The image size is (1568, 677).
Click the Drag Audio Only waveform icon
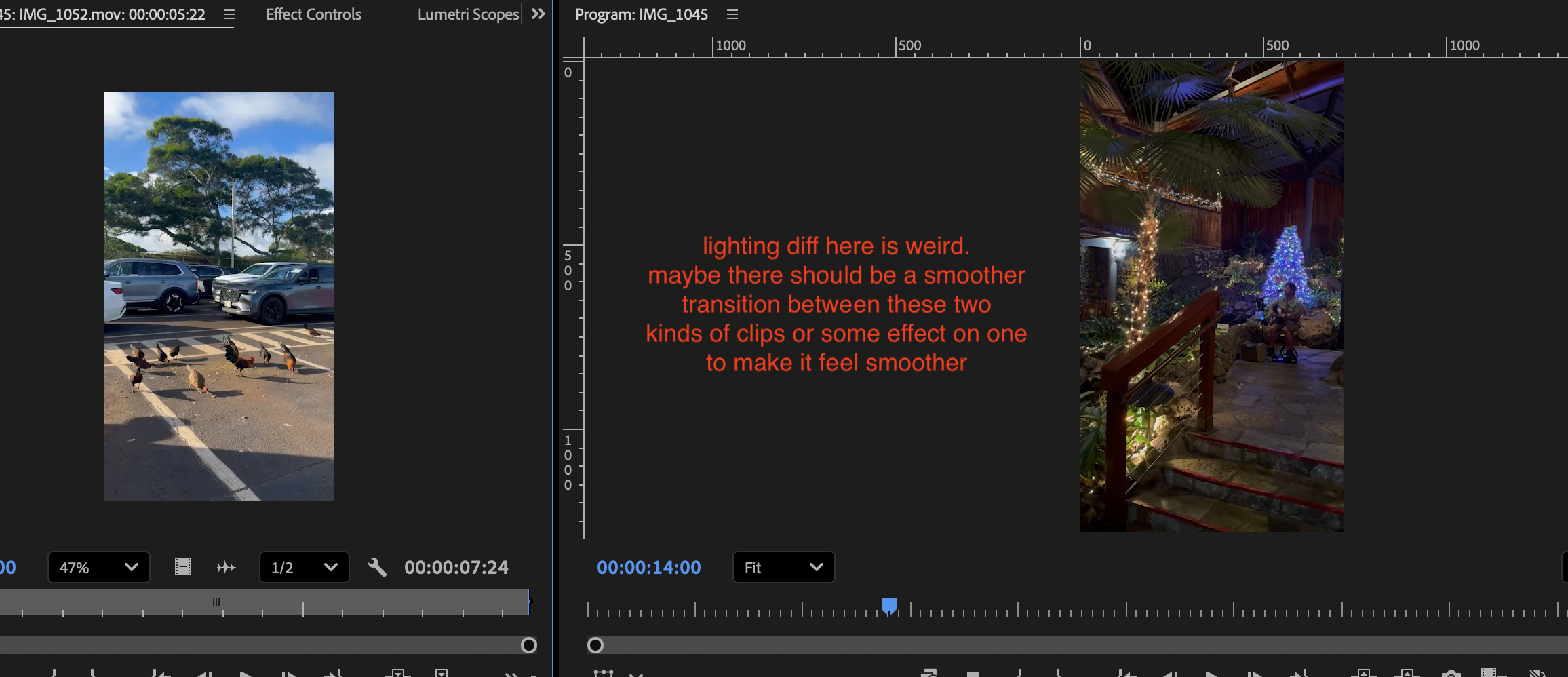point(226,567)
